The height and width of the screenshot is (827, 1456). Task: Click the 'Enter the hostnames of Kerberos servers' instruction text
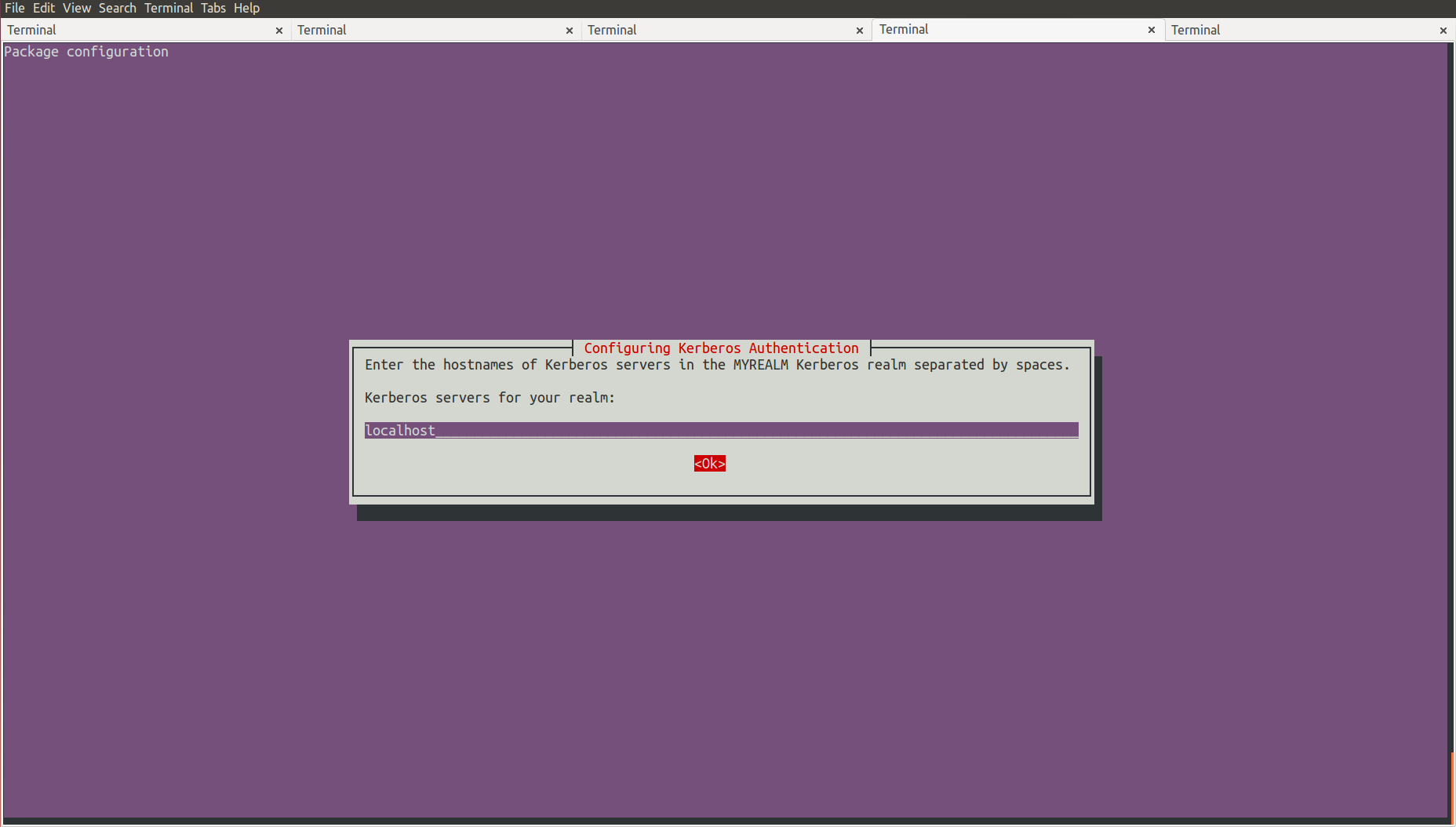[x=718, y=365]
